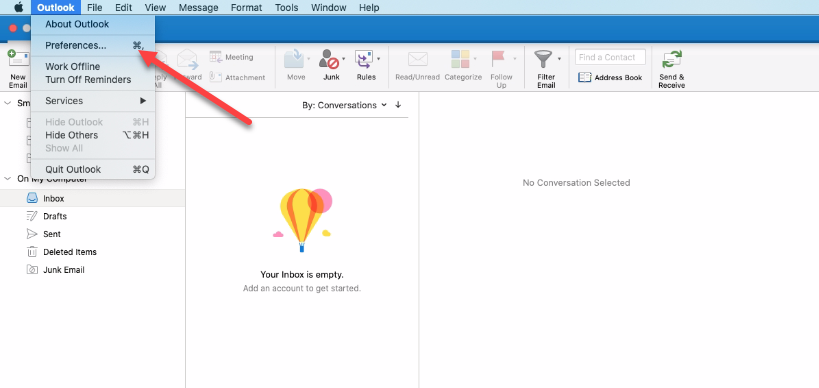Open the Edit menu

click(x=124, y=7)
